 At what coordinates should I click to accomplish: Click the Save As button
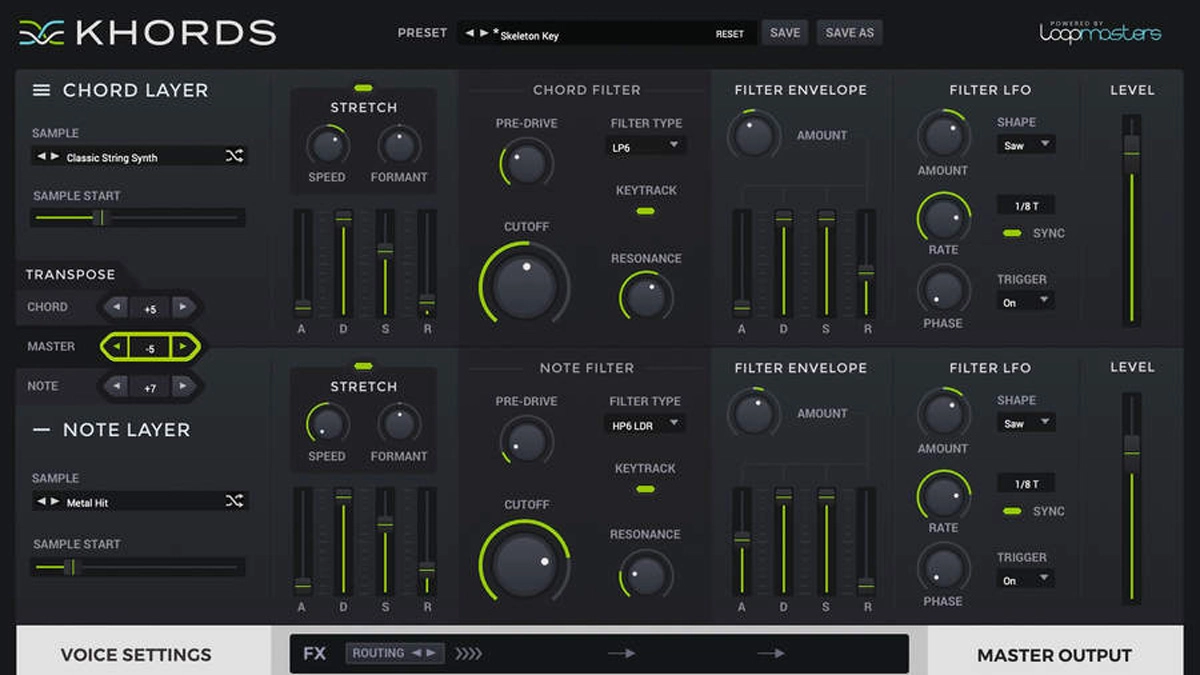pos(850,33)
